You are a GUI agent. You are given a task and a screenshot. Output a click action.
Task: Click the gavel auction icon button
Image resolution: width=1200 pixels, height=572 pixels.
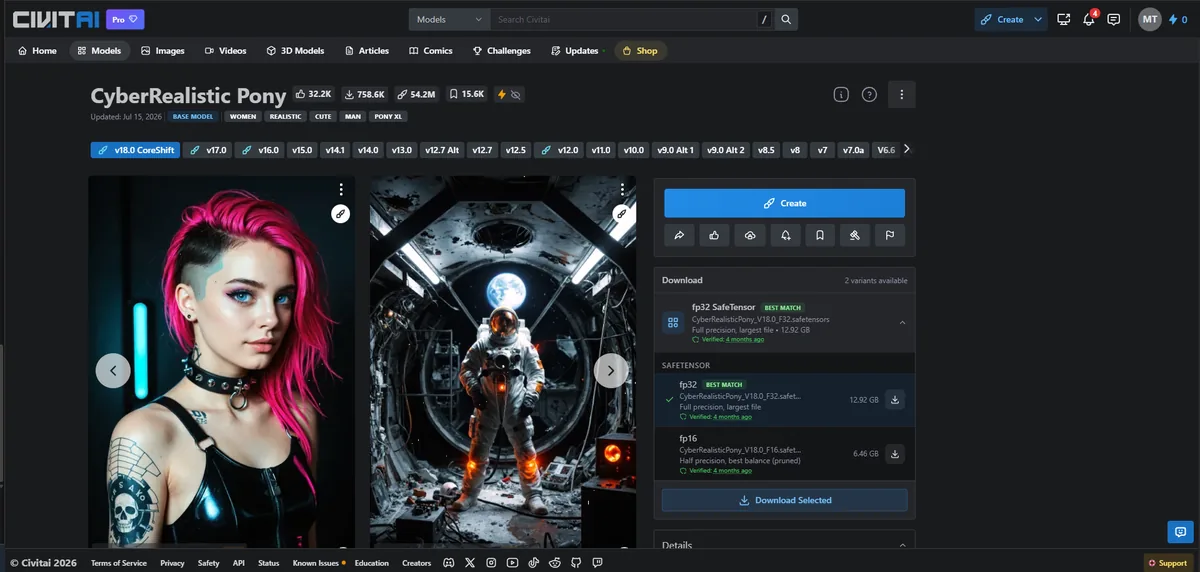[855, 236]
